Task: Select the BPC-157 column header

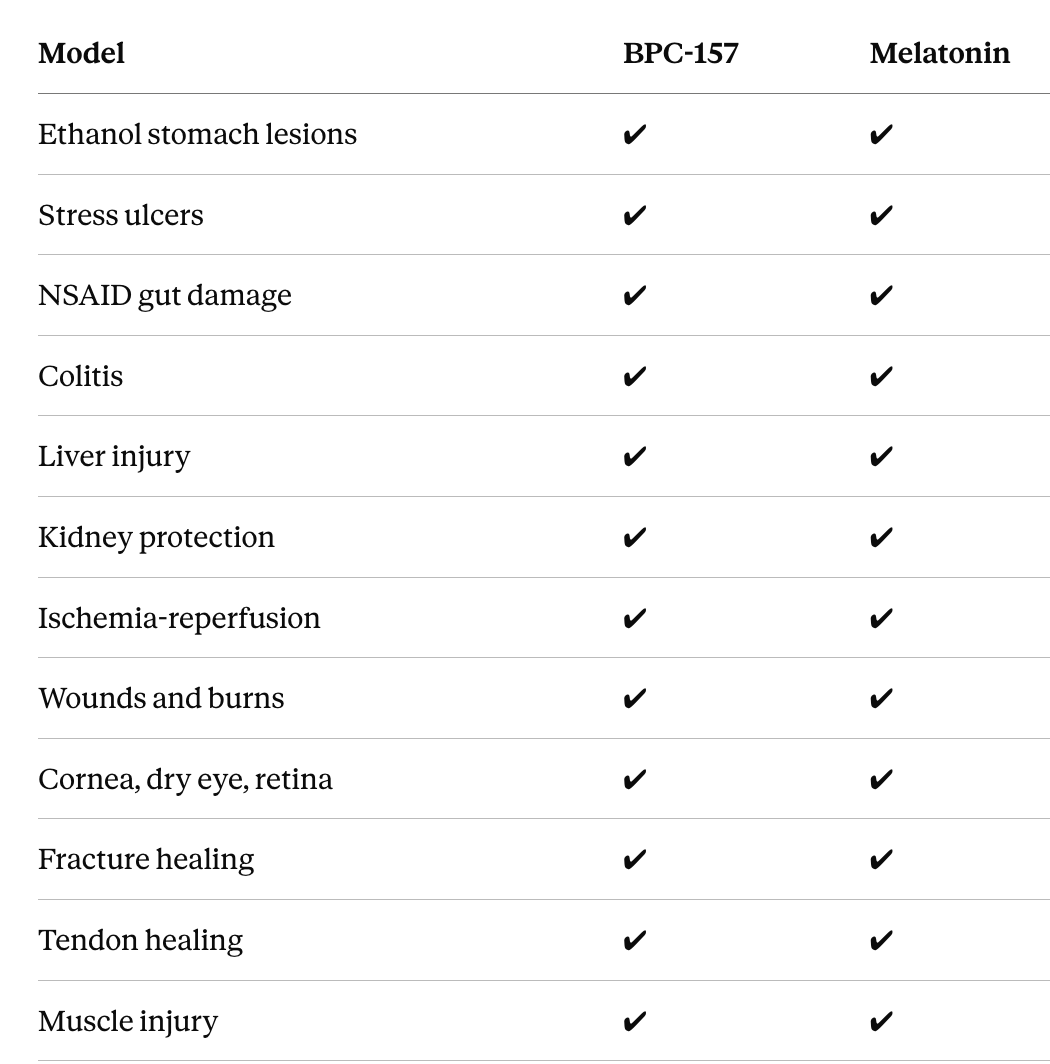Action: [x=681, y=54]
